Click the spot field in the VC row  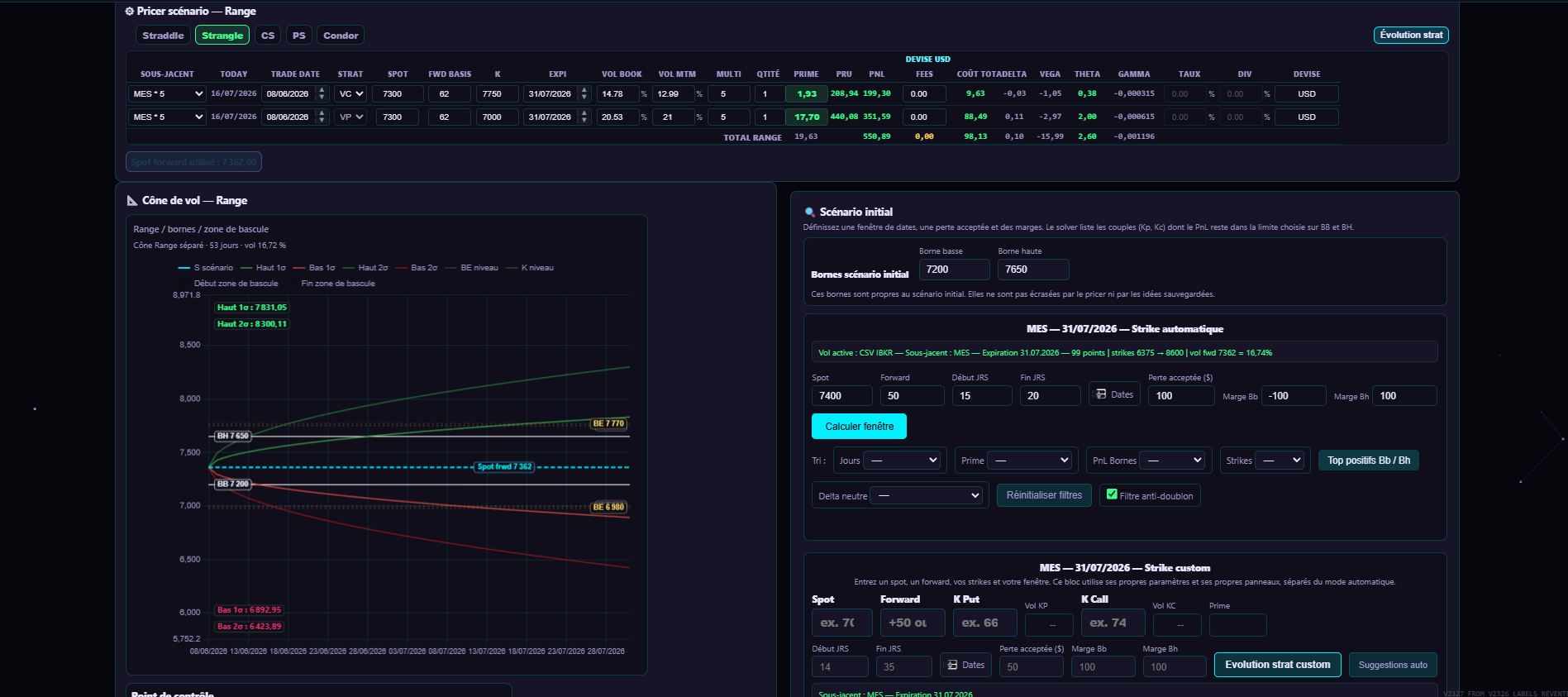click(398, 94)
